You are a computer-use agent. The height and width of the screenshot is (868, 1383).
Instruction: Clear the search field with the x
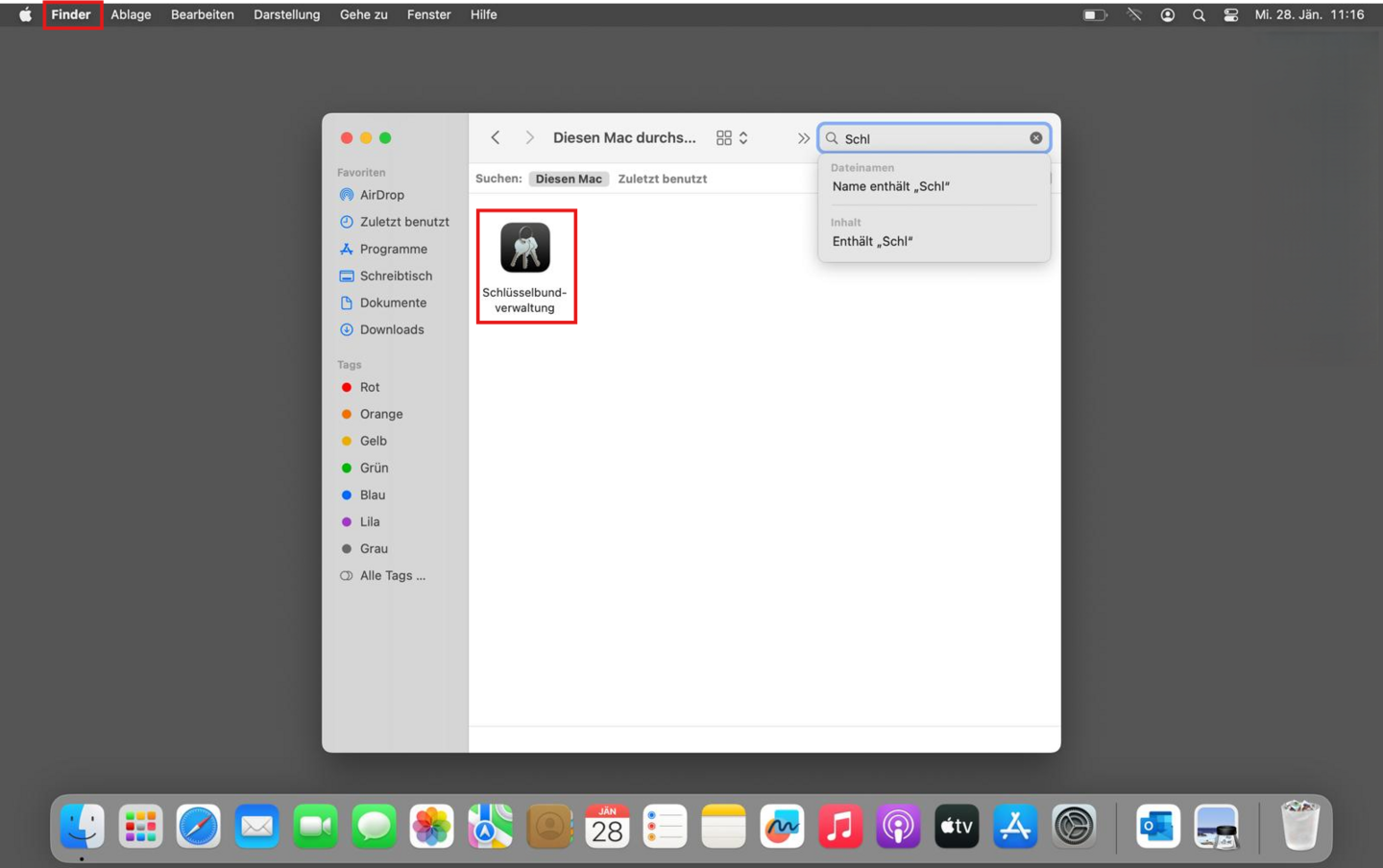tap(1035, 136)
